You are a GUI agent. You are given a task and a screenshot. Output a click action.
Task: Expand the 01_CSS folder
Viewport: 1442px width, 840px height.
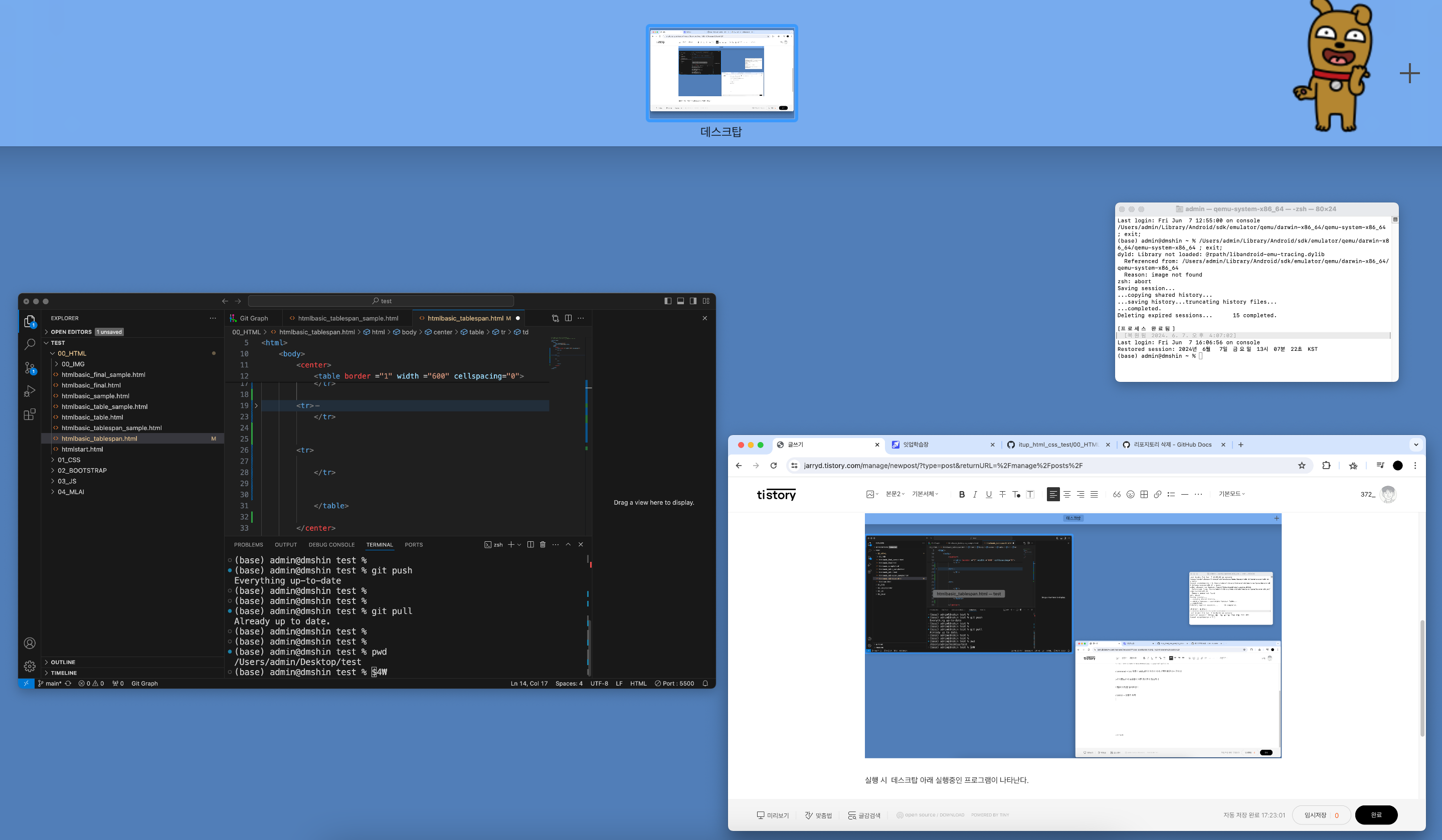(69, 460)
